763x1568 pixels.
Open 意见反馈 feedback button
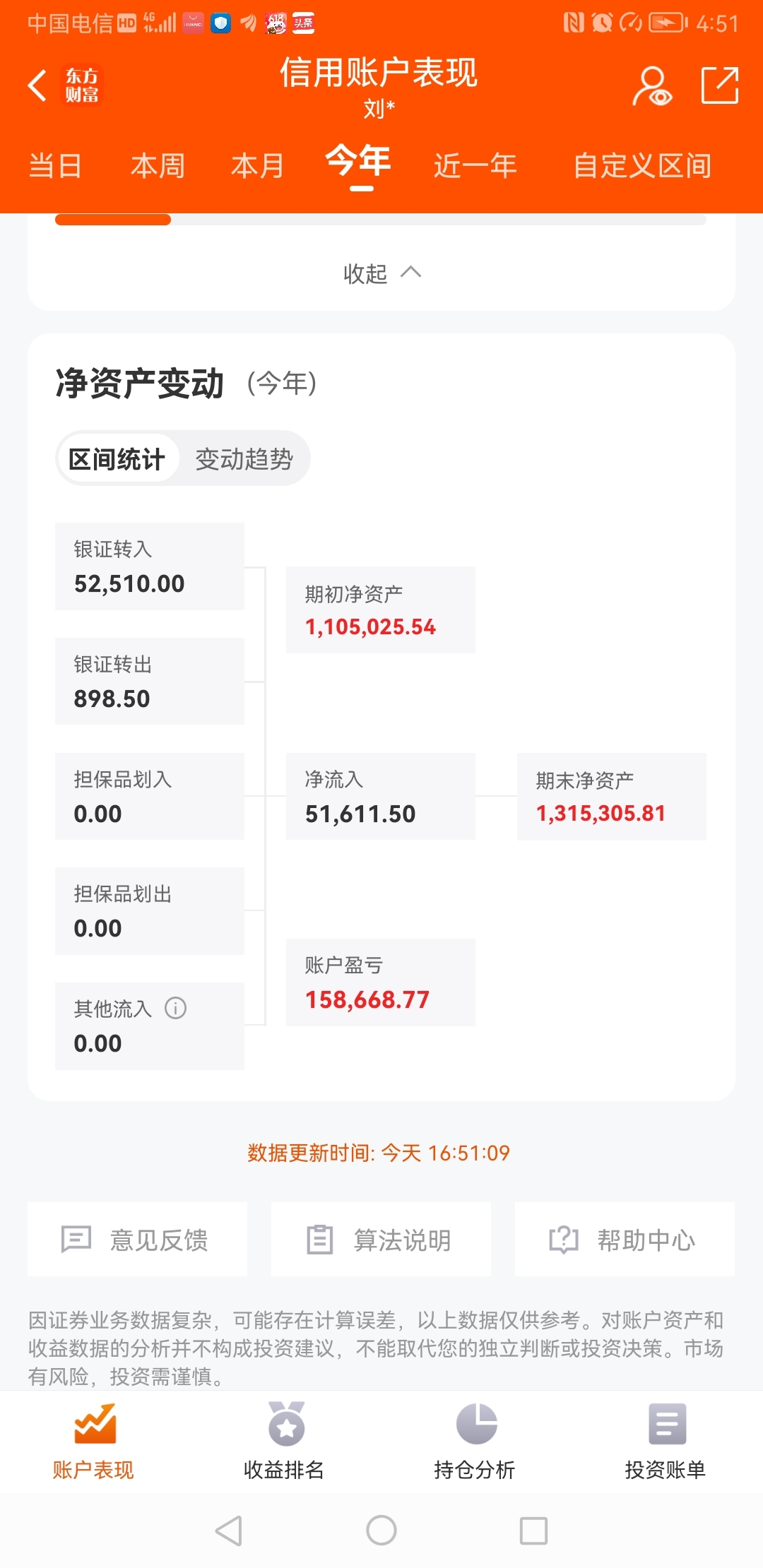click(x=138, y=1240)
